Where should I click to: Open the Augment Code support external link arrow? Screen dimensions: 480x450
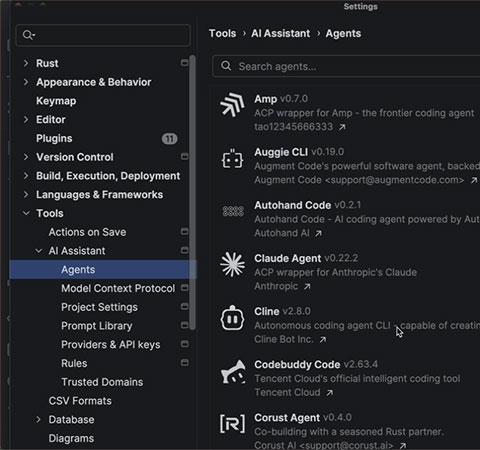(473, 180)
